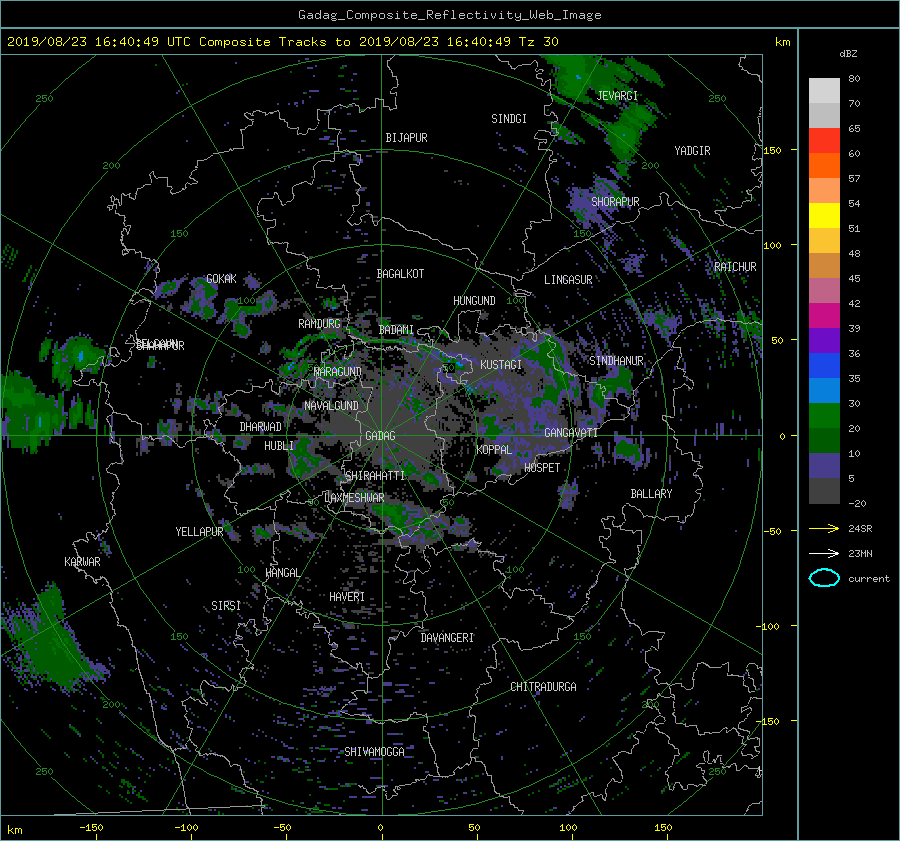This screenshot has height=841, width=900.
Task: Click the RAMDURG city label
Action: [x=319, y=324]
